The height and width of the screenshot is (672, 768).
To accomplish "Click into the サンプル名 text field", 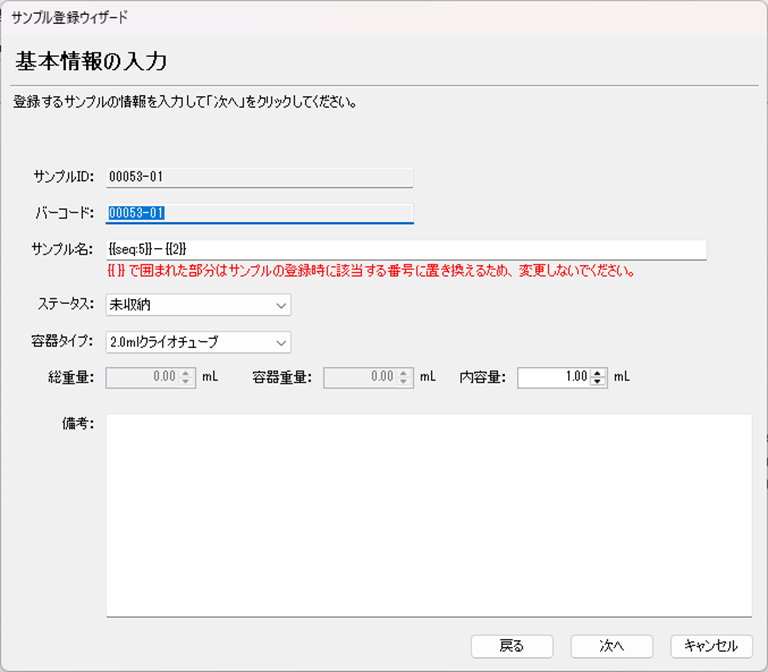I will [x=406, y=249].
